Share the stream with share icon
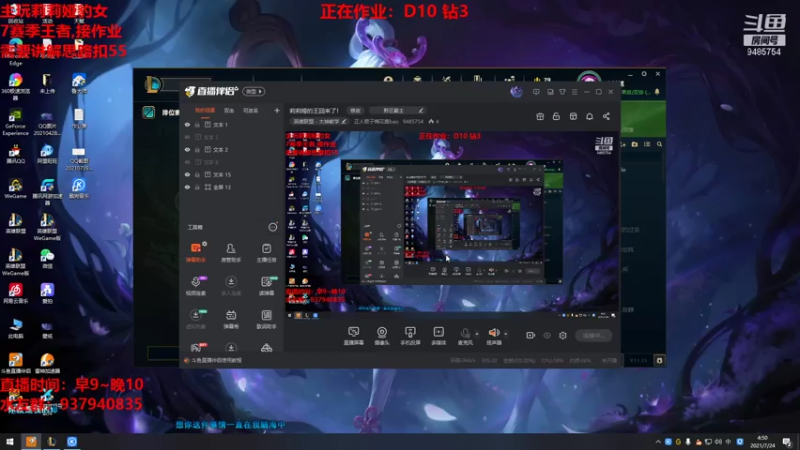 click(606, 116)
